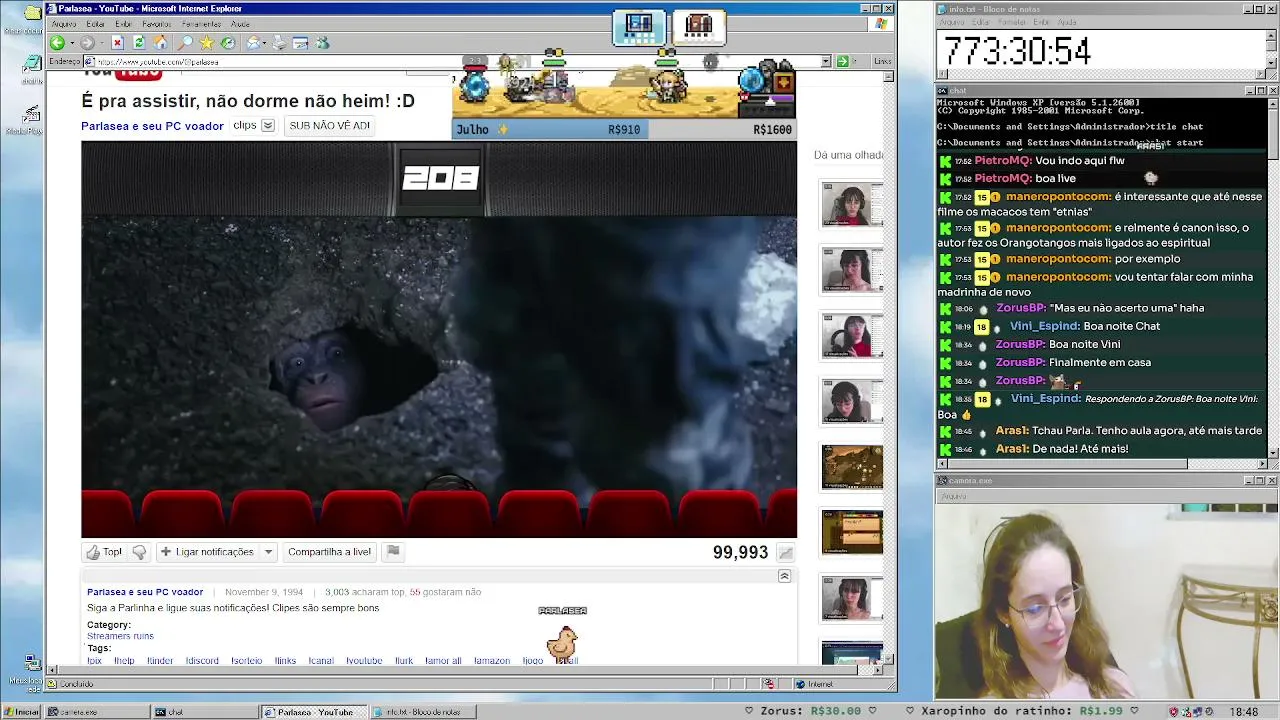Viewport: 1280px width, 720px height.
Task: Click Ligar notificações button
Action: coord(207,552)
